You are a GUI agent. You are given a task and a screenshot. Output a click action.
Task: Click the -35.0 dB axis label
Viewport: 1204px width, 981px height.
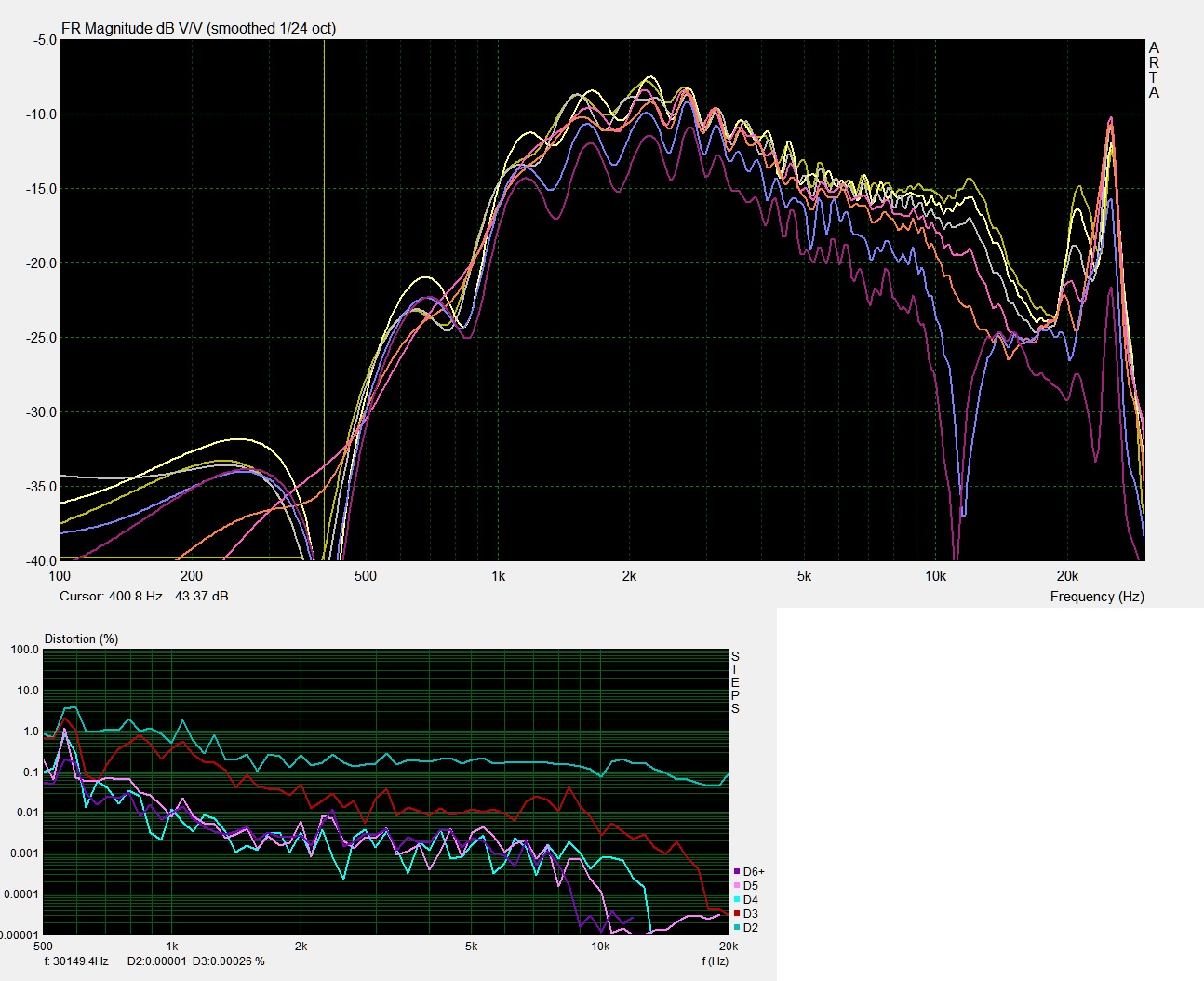point(42,487)
